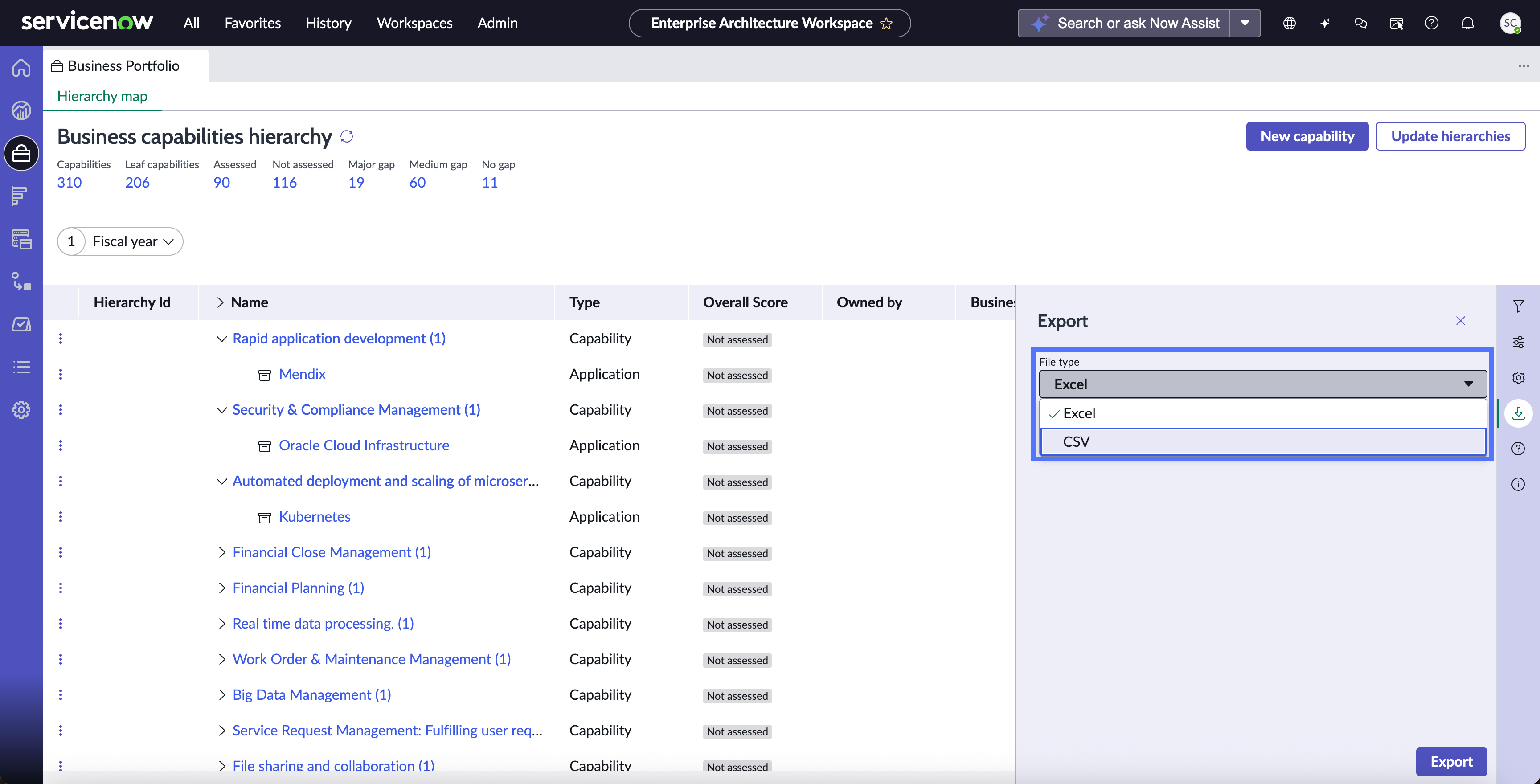Click the Export button in panel
The image size is (1540, 784).
pos(1451,761)
